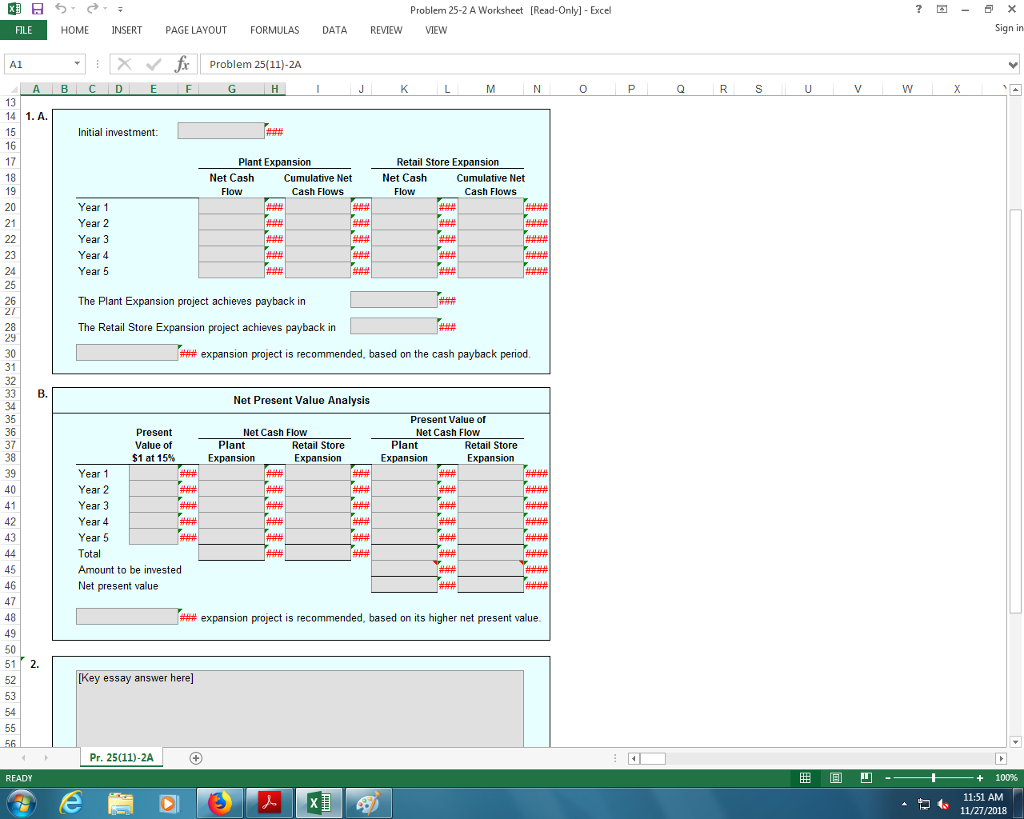Image resolution: width=1024 pixels, height=819 pixels.
Task: Switch to the FORMULAS ribbon tab
Action: 274,30
